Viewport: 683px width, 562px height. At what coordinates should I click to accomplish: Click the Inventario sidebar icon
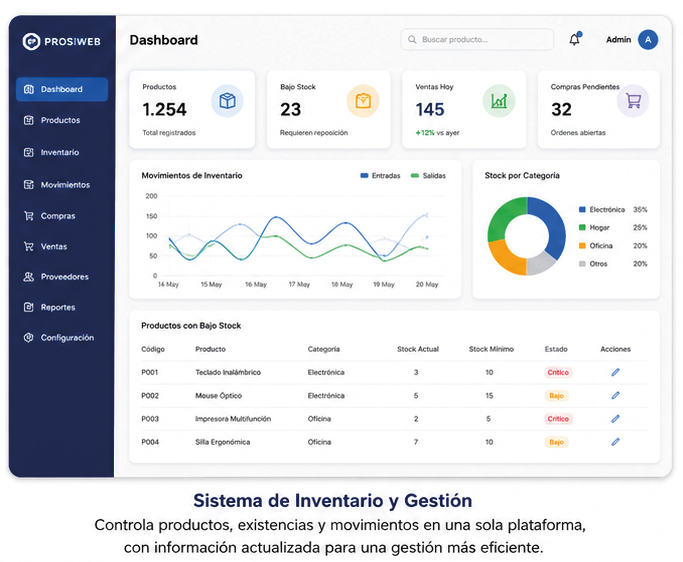29,152
